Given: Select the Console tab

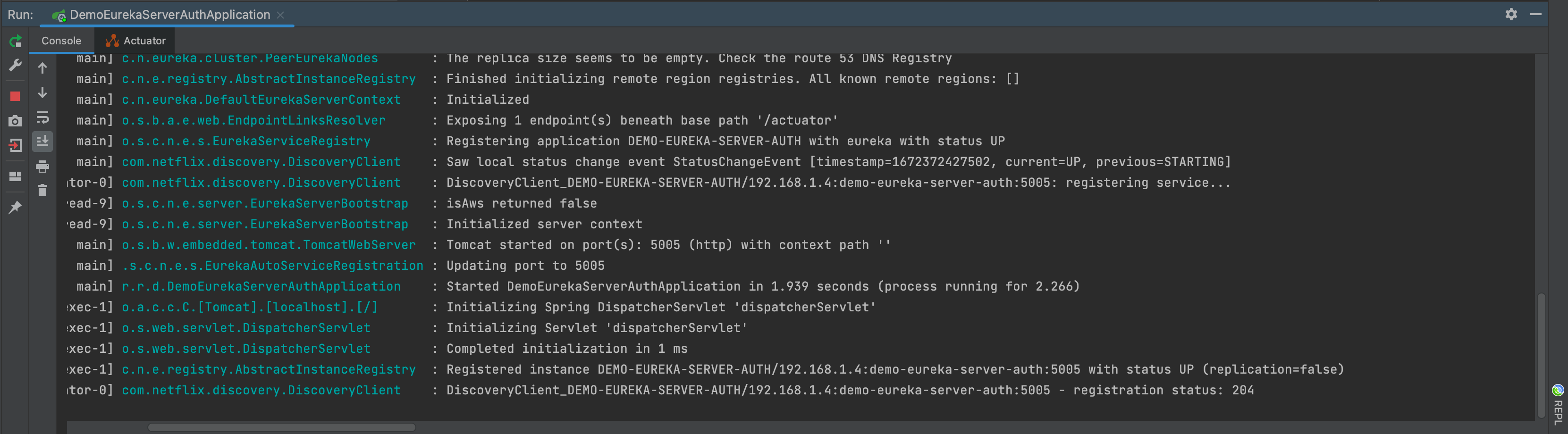Looking at the screenshot, I should pos(60,40).
